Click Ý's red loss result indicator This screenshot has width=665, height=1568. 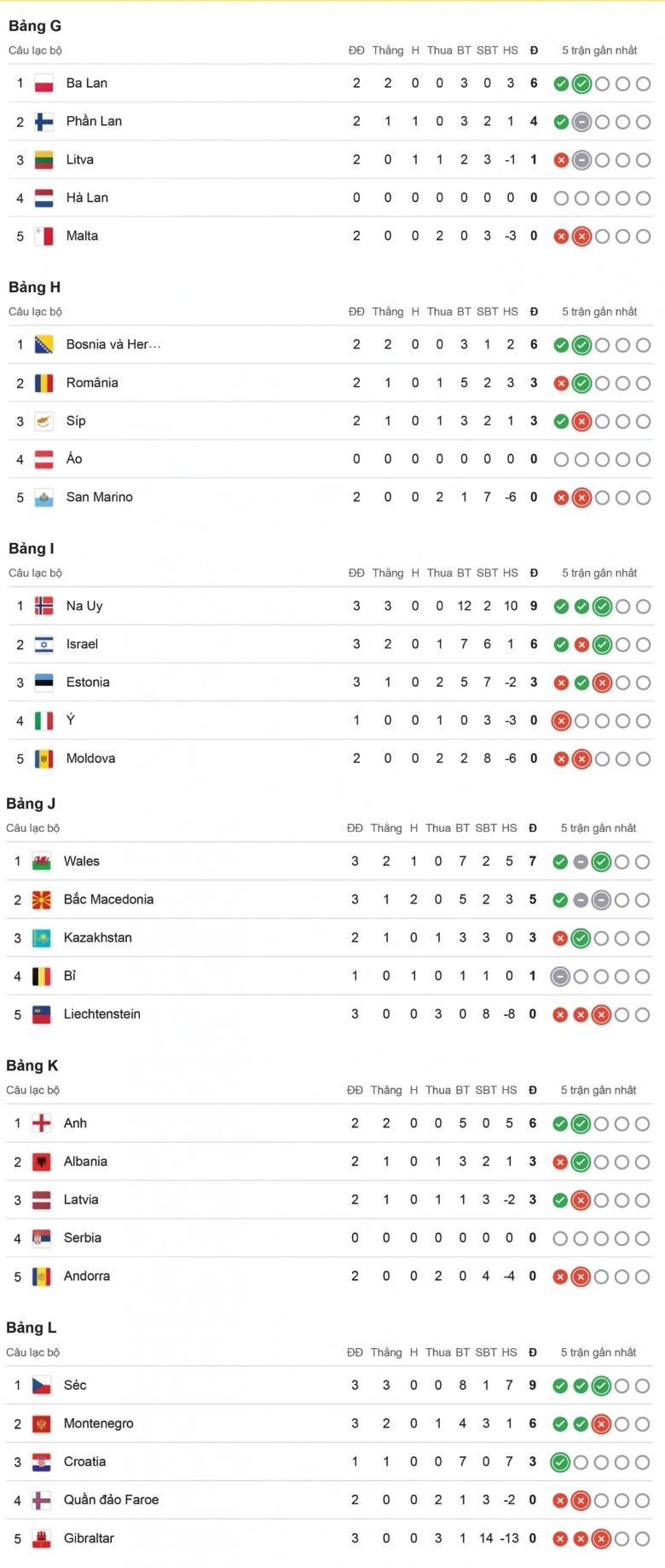click(561, 721)
